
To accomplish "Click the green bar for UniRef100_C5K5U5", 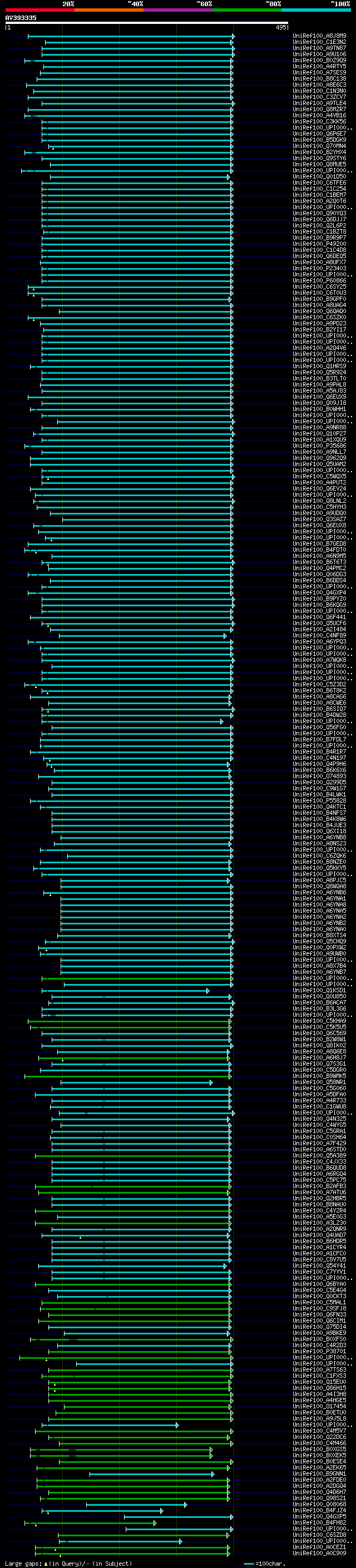I will click(130, 1027).
